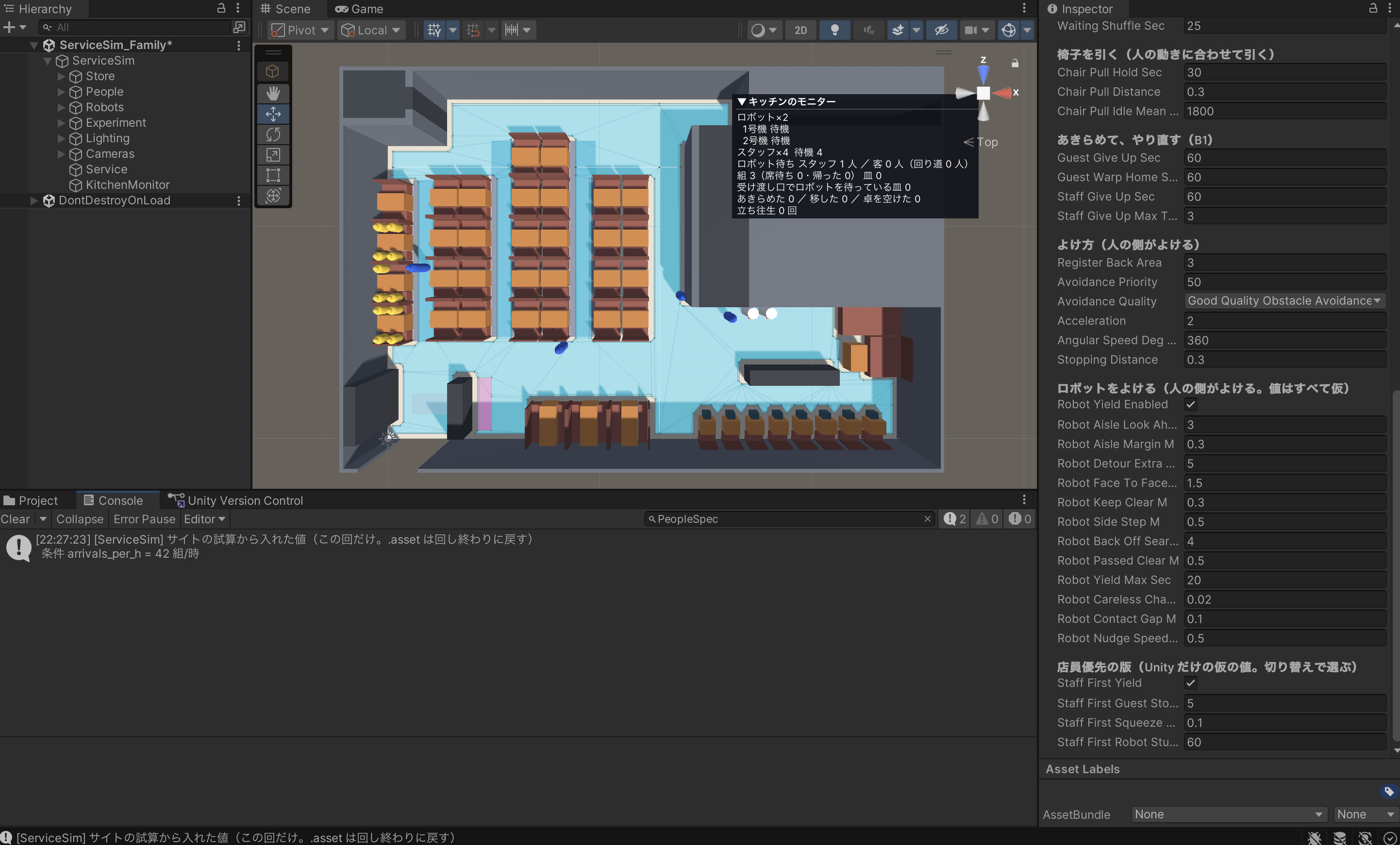Select the Scene tab
1400x845 pixels.
click(285, 9)
